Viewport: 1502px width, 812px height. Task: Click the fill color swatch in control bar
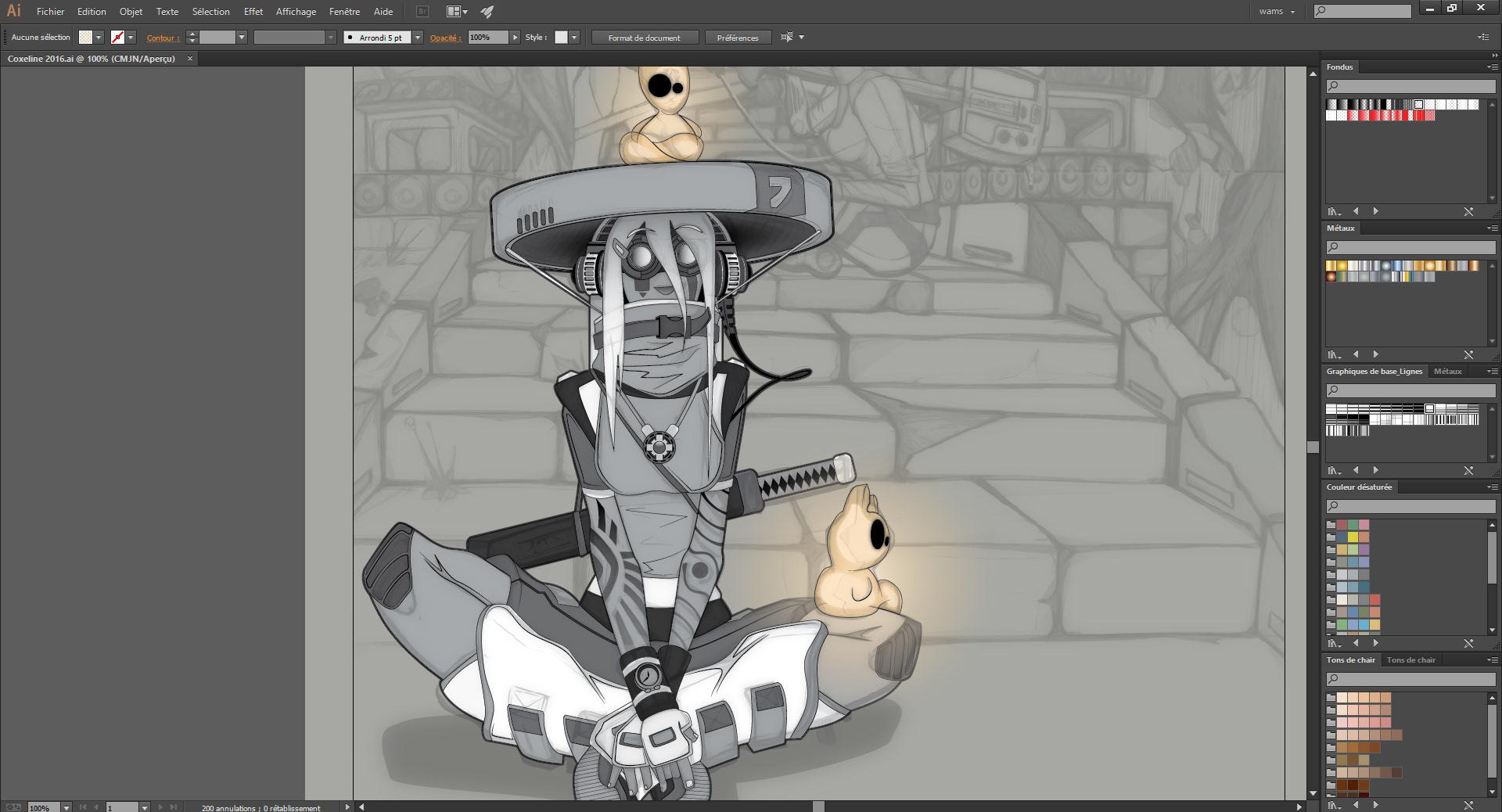(85, 38)
